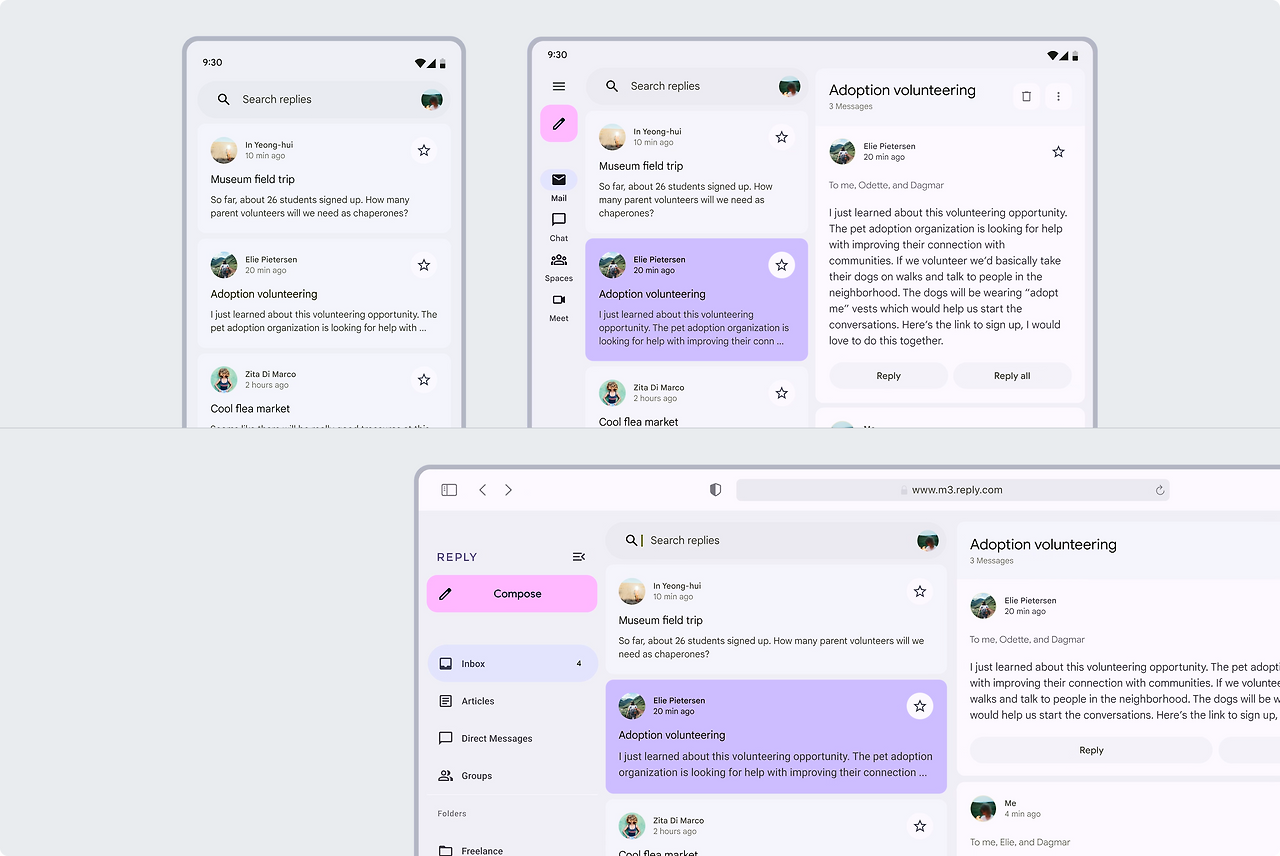Open the profile avatar in the phone search bar
This screenshot has width=1280, height=856.
tap(432, 99)
